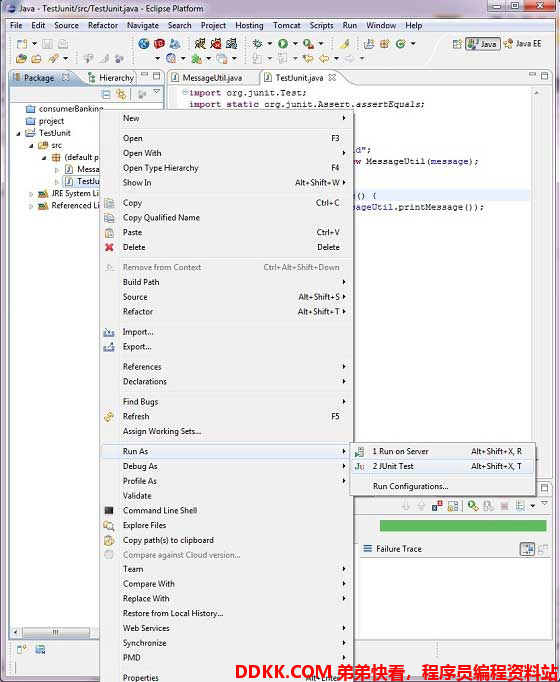560x682 pixels.
Task: Click the Link with Editor icon in Package Explorer
Action: 121,94
